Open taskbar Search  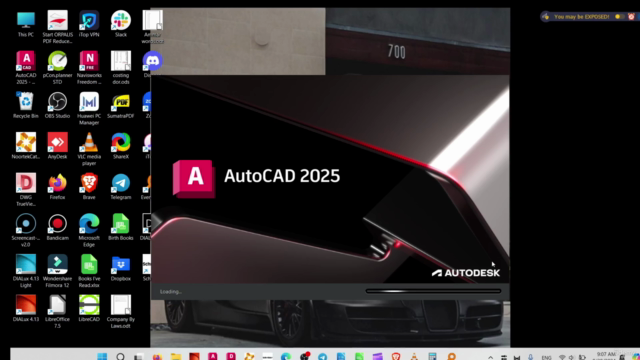click(120, 356)
